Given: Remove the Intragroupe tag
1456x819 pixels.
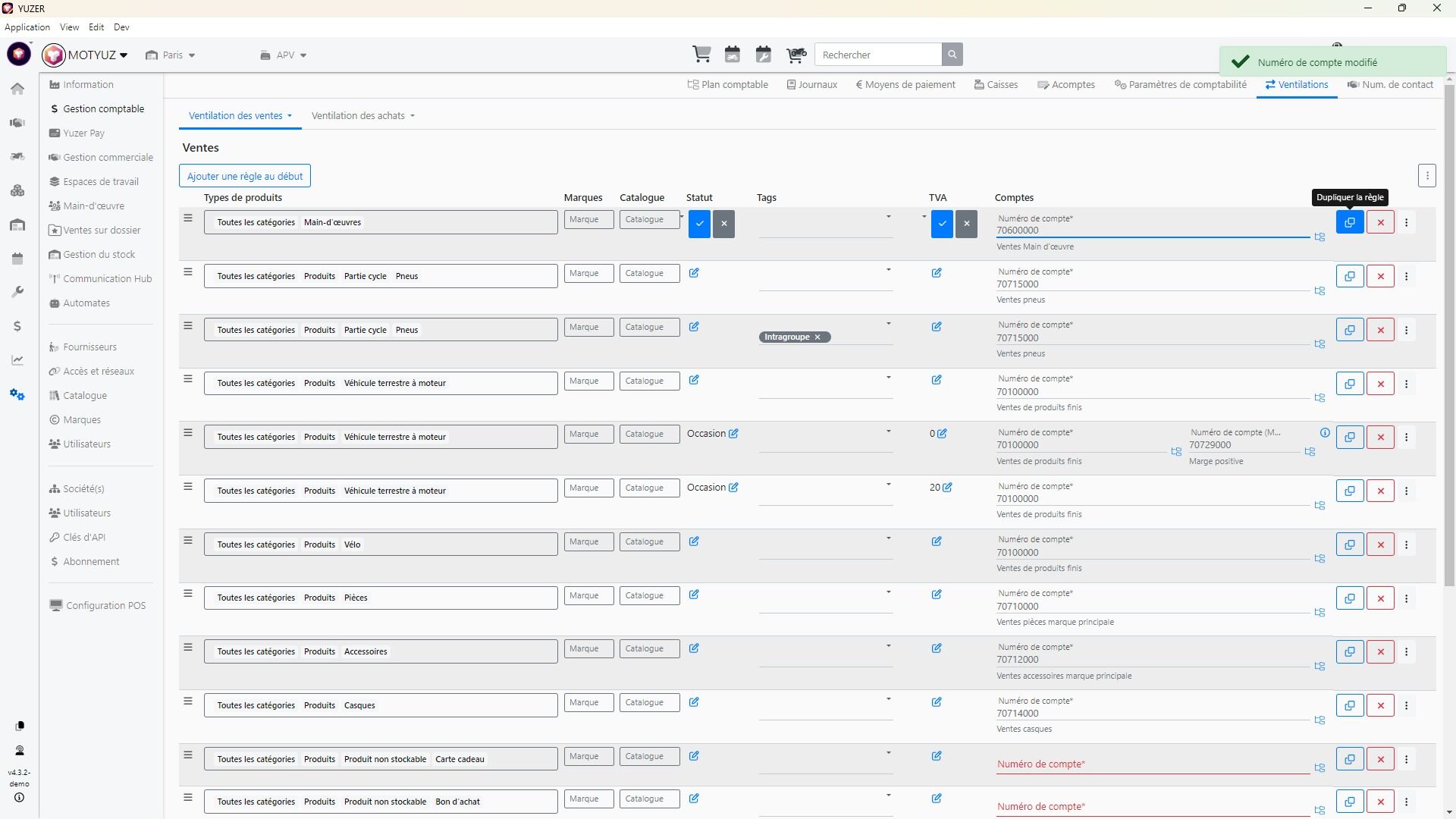Looking at the screenshot, I should (817, 337).
